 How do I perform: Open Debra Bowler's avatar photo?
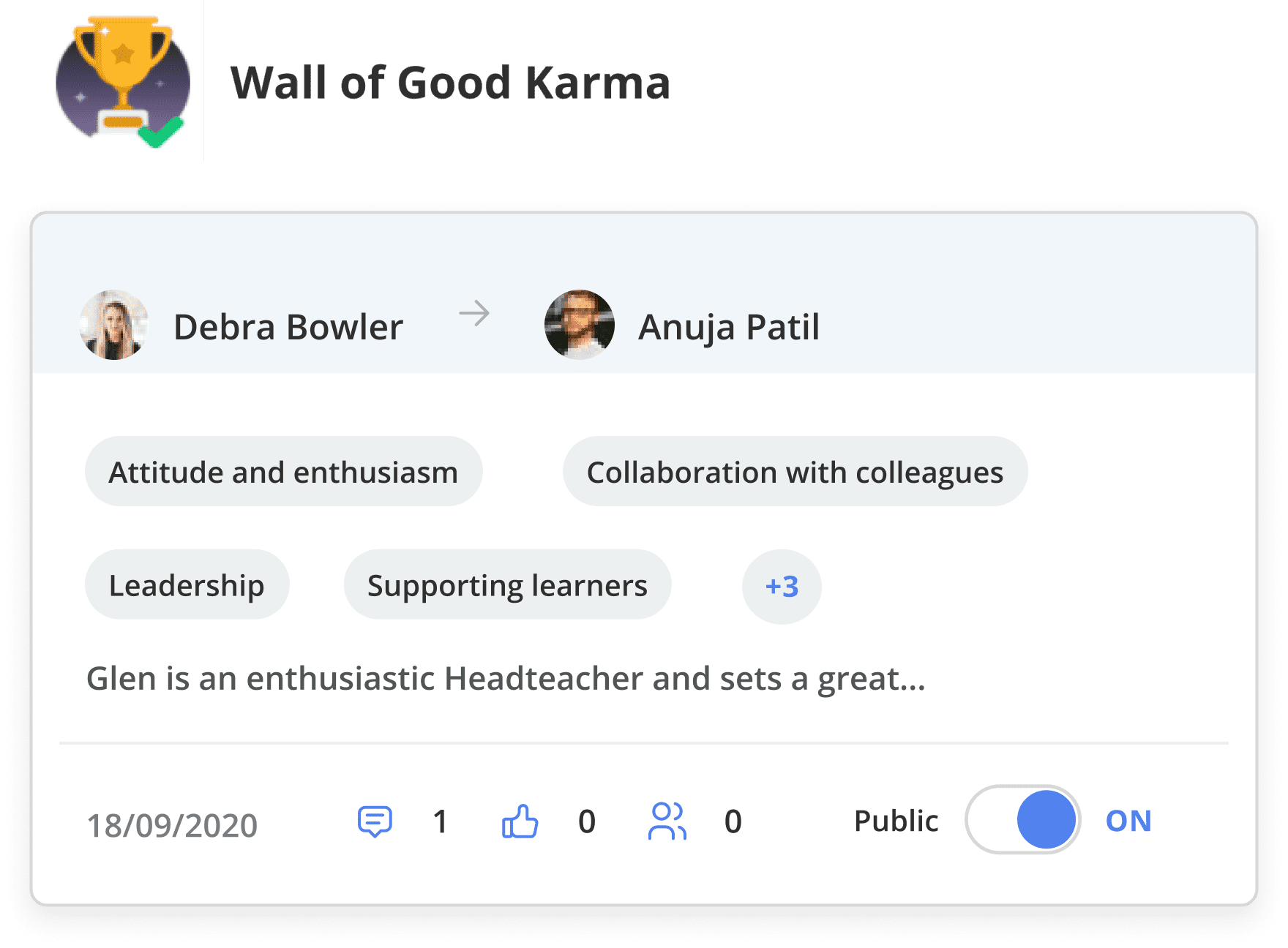[x=114, y=325]
